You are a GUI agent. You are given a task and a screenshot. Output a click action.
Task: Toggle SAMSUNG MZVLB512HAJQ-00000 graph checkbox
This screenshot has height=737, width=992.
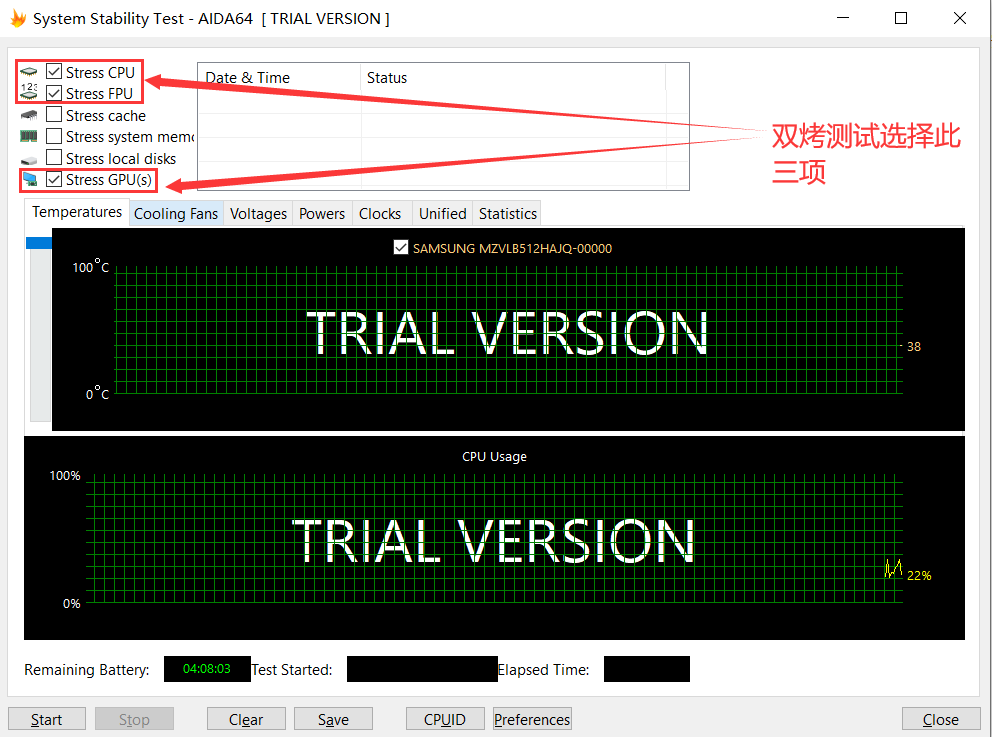(x=400, y=247)
